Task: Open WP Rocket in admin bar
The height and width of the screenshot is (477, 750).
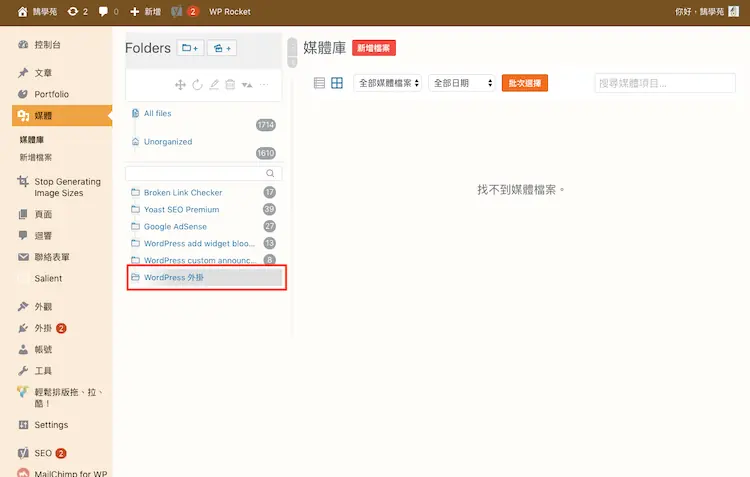Action: 230,11
